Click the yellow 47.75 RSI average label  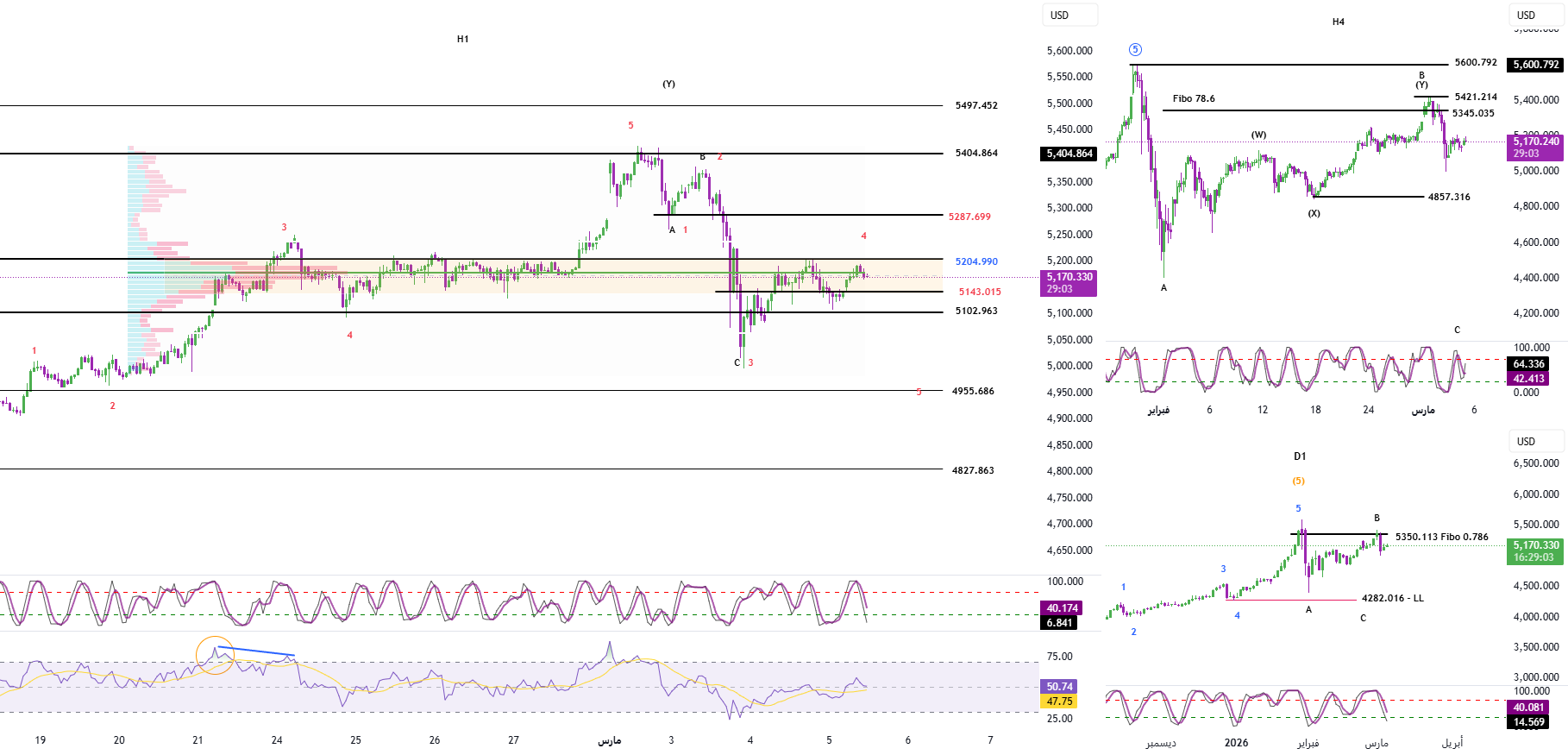pos(1059,702)
